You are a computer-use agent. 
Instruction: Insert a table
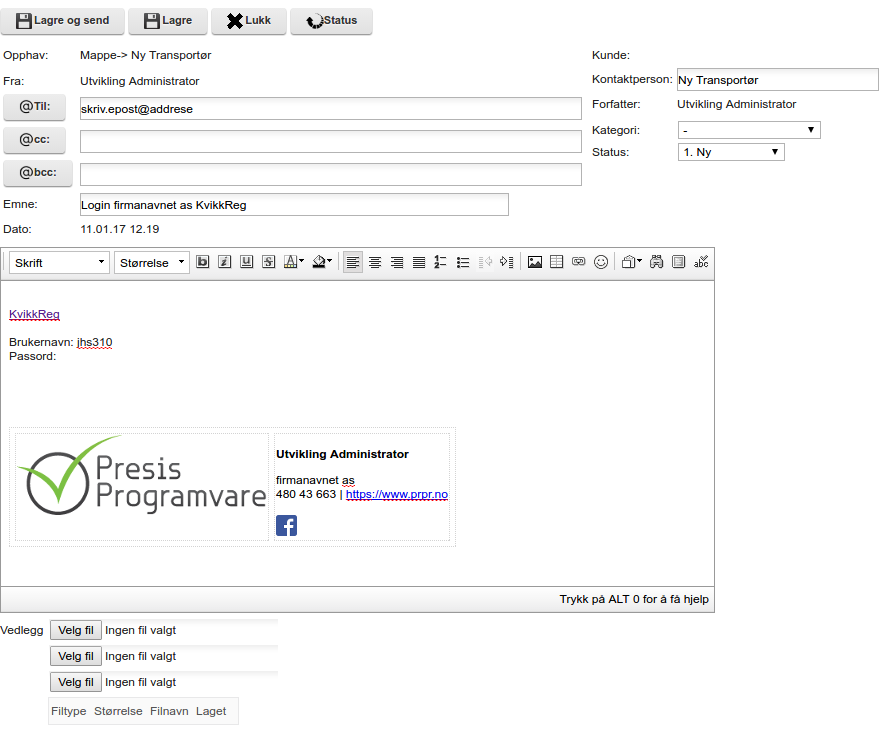tap(556, 262)
